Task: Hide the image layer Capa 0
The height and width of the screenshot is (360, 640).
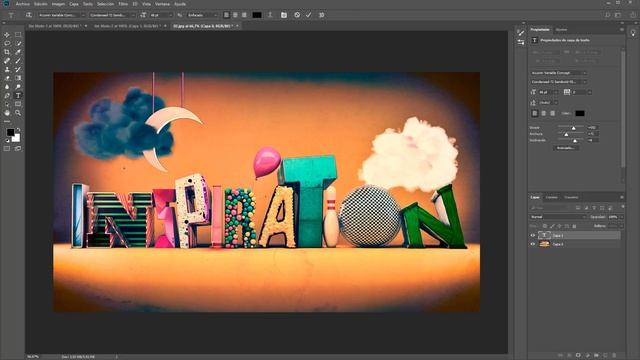Action: coord(533,244)
